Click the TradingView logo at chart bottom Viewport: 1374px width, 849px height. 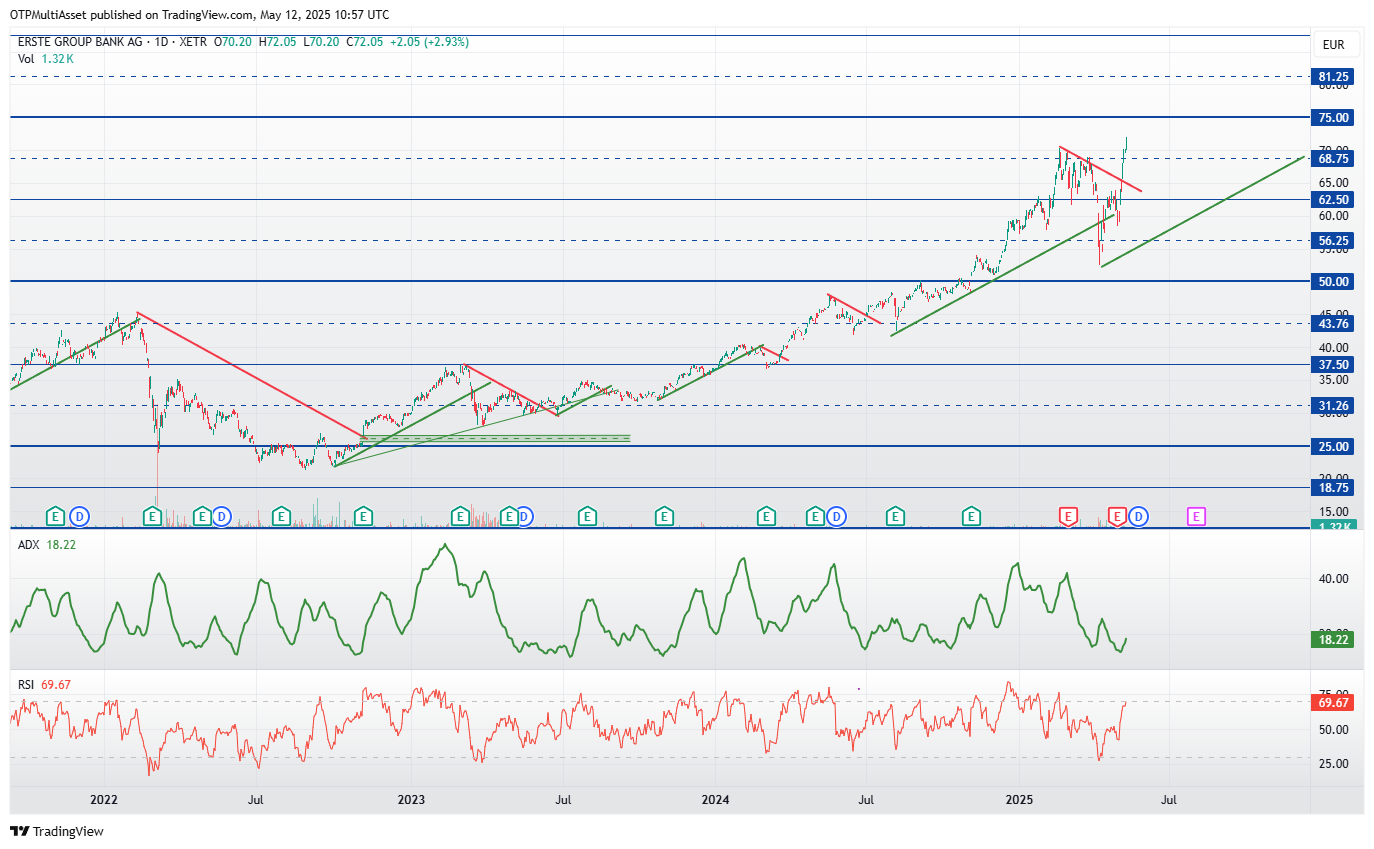pyautogui.click(x=57, y=831)
